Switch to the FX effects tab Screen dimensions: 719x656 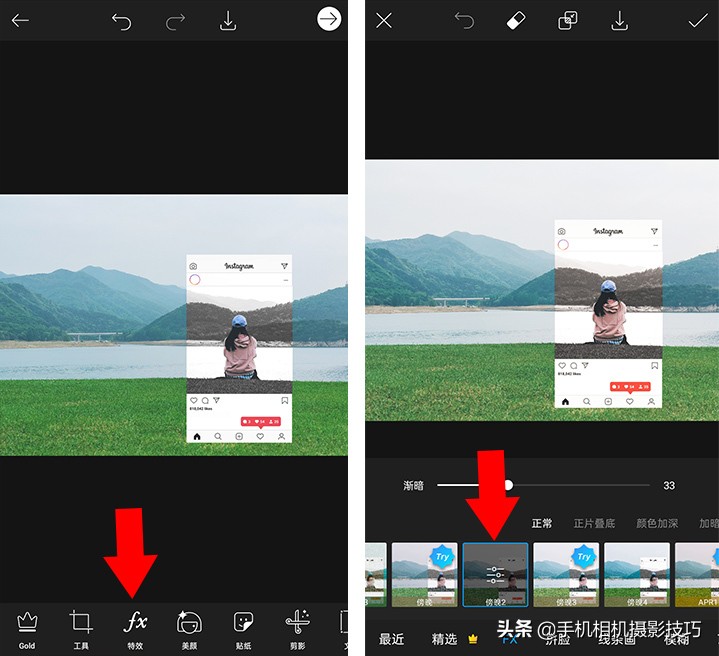tap(510, 639)
